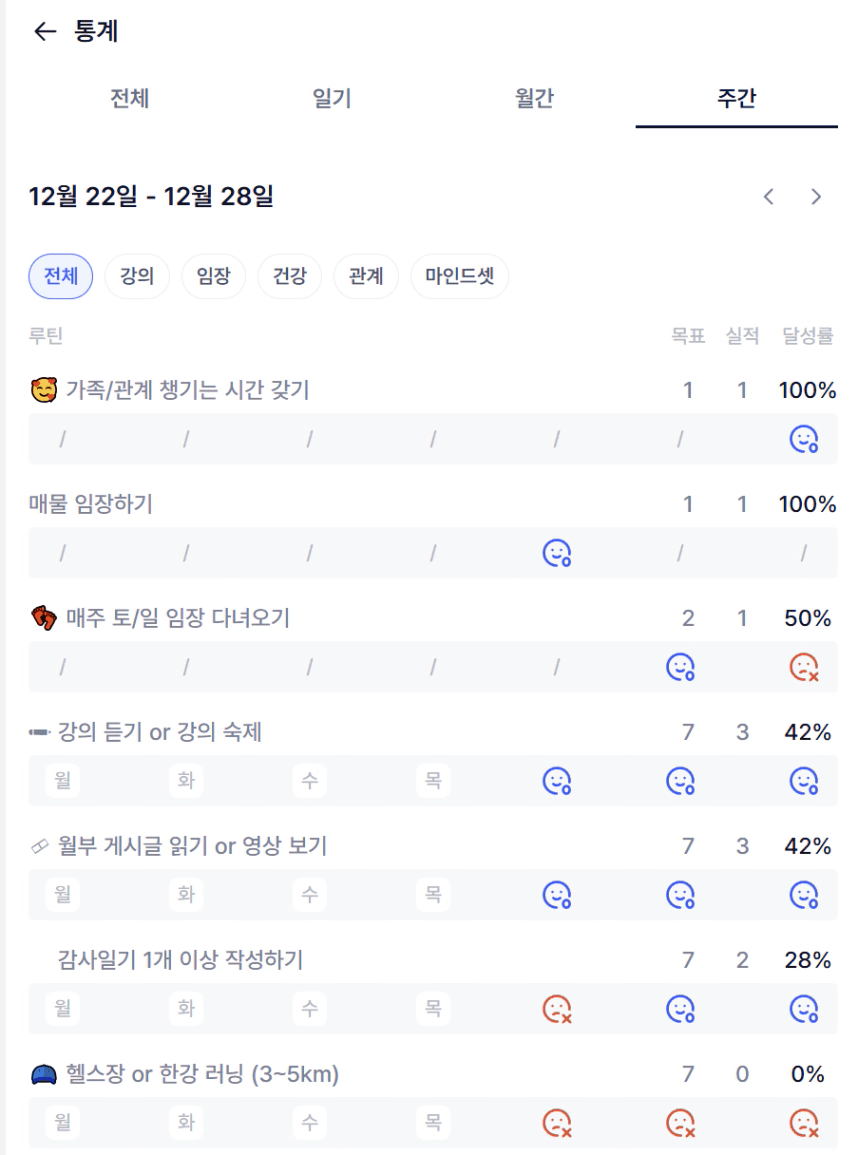Select the 임장 category filter chip
The width and height of the screenshot is (858, 1155).
click(214, 276)
